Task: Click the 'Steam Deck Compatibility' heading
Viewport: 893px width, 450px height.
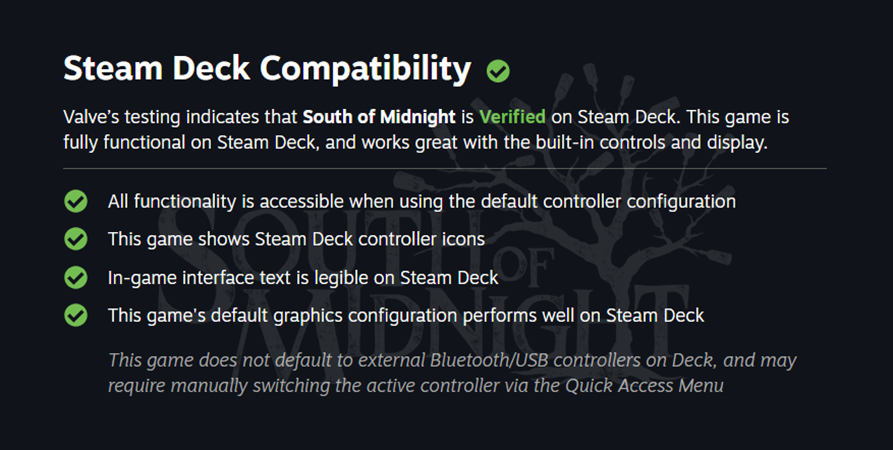Action: (x=266, y=69)
